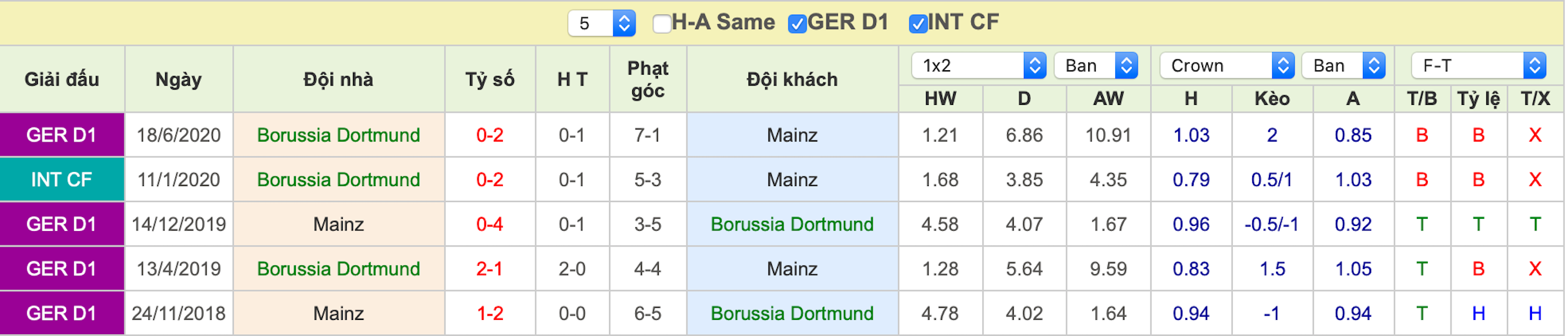Screen dimensions: 1568x336
Task: Open the match count dropdown showing 5
Action: point(601,24)
